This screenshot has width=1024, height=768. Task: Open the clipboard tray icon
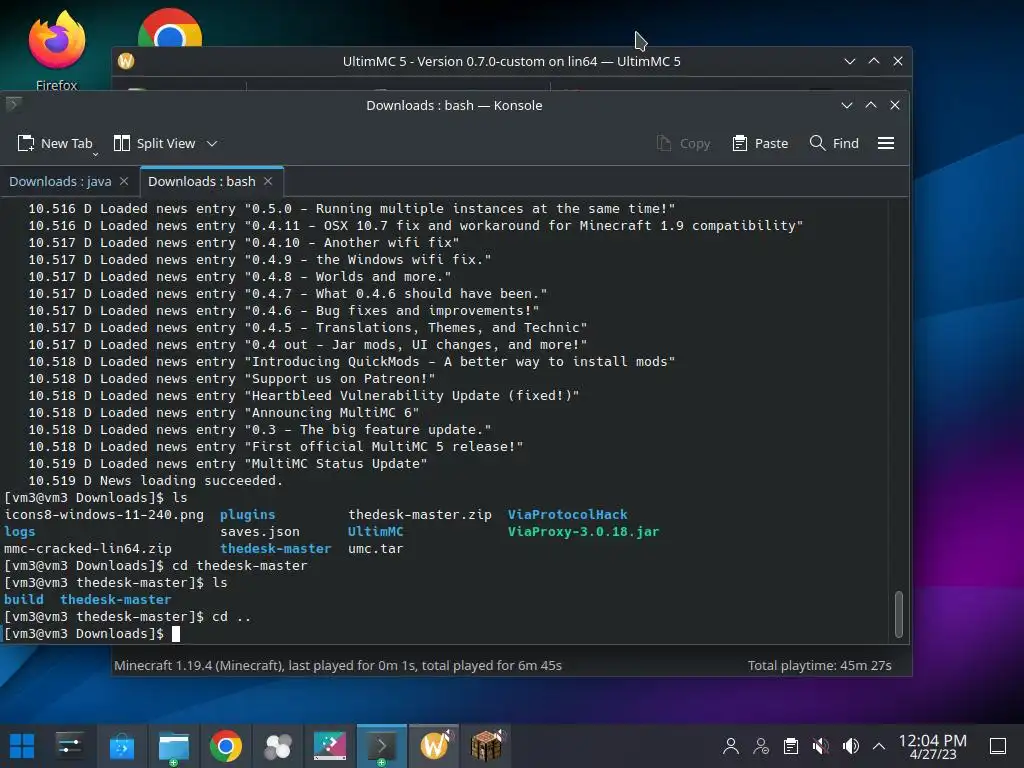click(x=791, y=746)
